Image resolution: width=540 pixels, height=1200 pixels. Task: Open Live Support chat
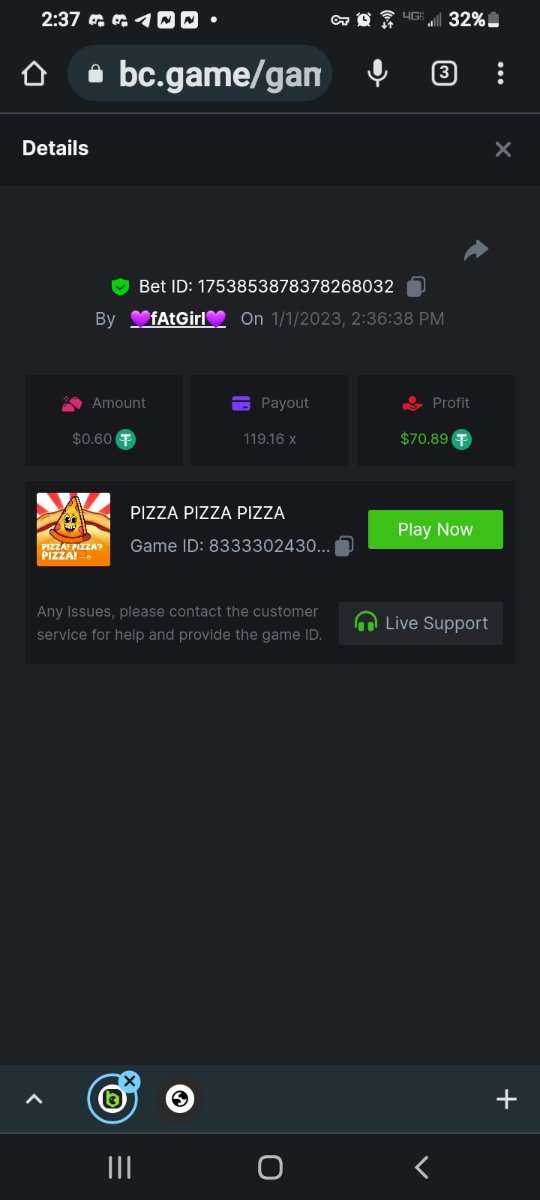421,623
